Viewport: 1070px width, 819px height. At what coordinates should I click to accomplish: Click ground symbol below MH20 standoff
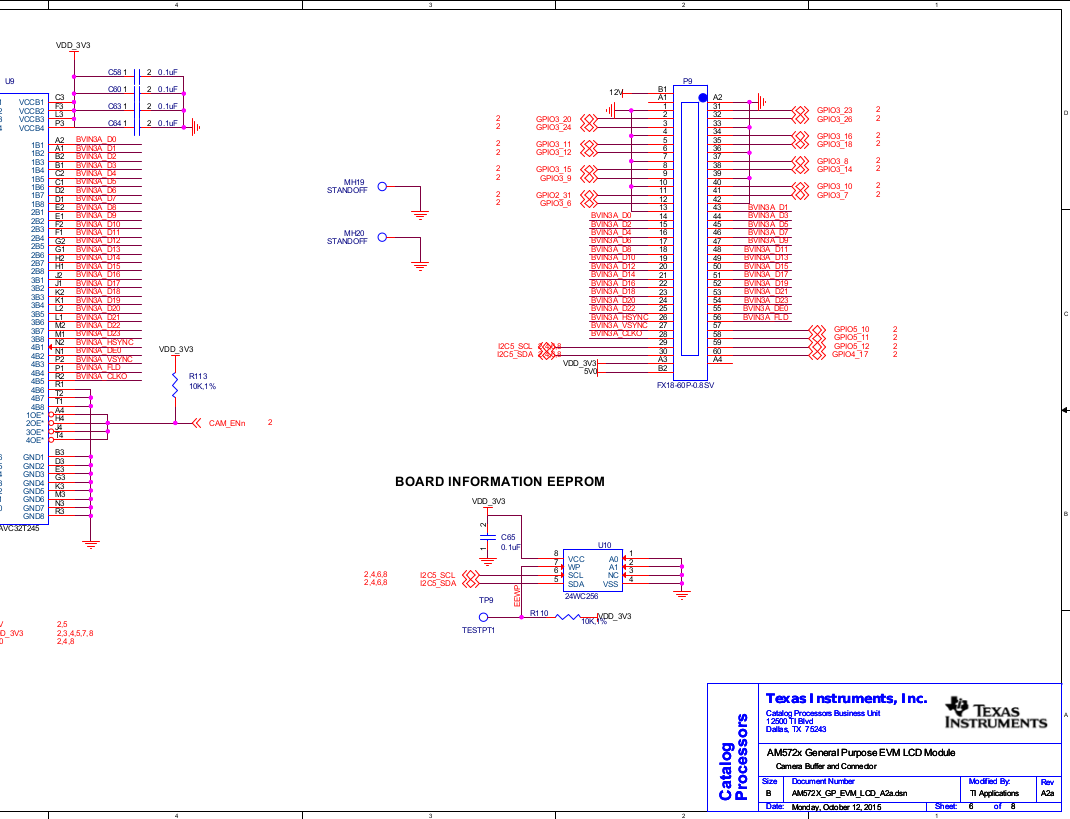(420, 266)
